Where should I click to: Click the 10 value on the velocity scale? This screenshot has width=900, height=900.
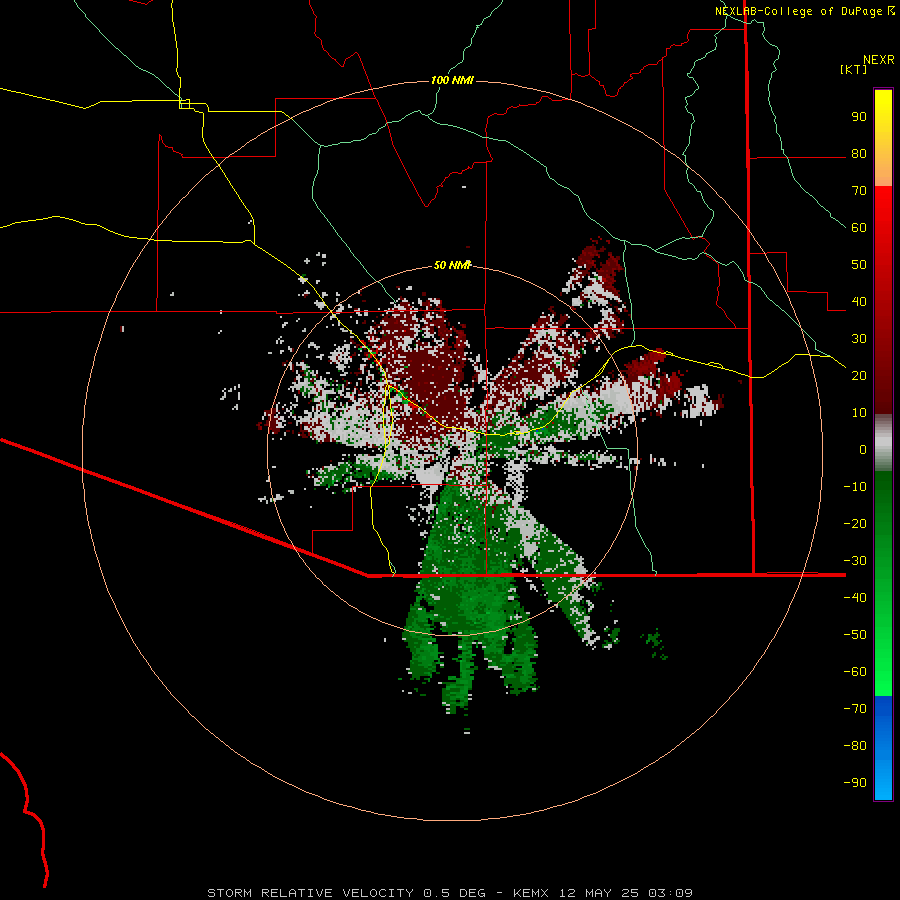(x=859, y=413)
